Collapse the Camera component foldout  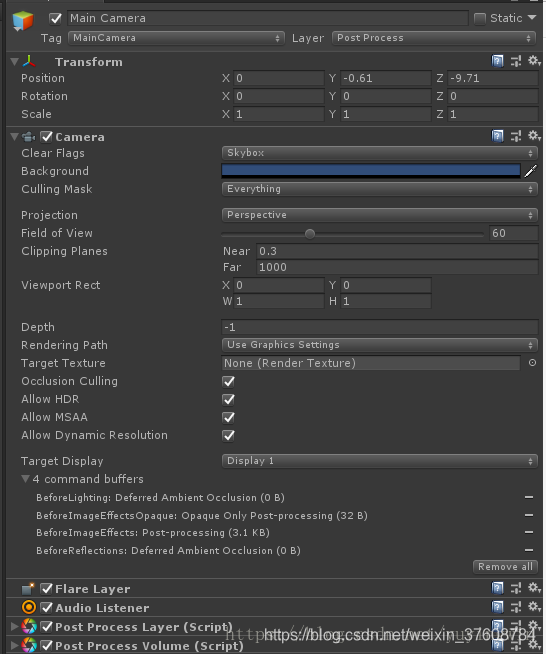tap(15, 136)
